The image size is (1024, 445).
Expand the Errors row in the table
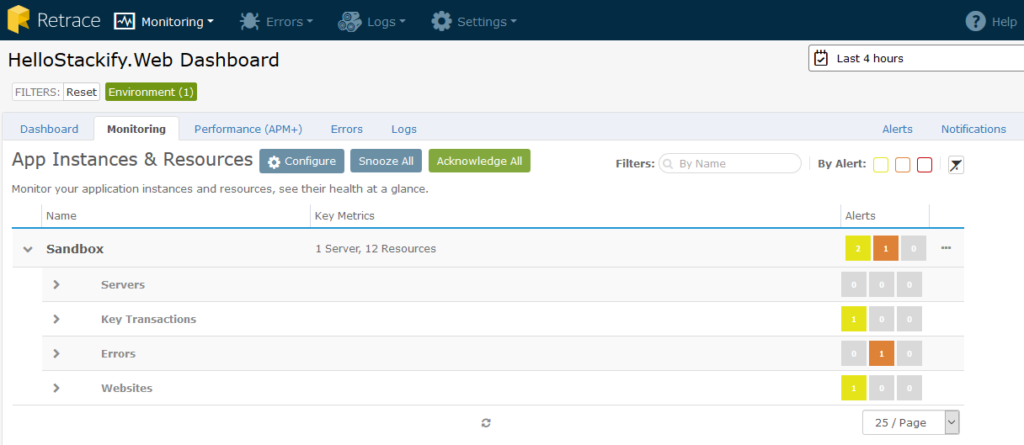tap(56, 354)
